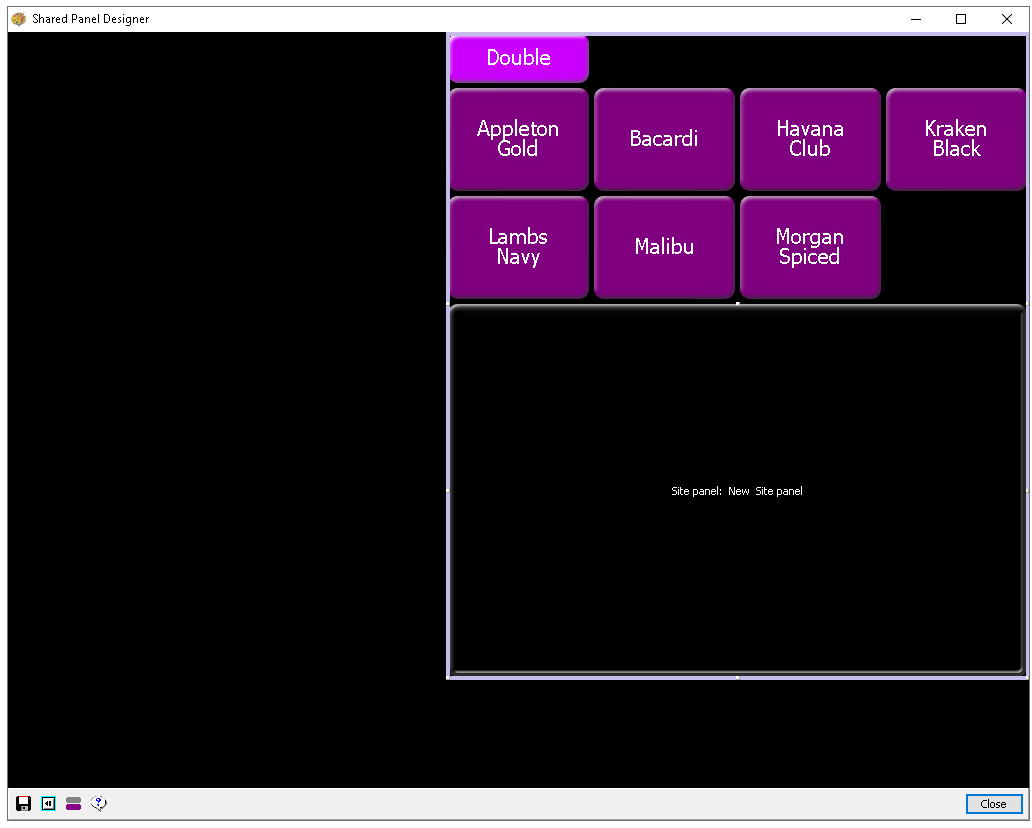This screenshot has height=828, width=1032.
Task: Click the floppy disk save icon
Action: pyautogui.click(x=24, y=803)
